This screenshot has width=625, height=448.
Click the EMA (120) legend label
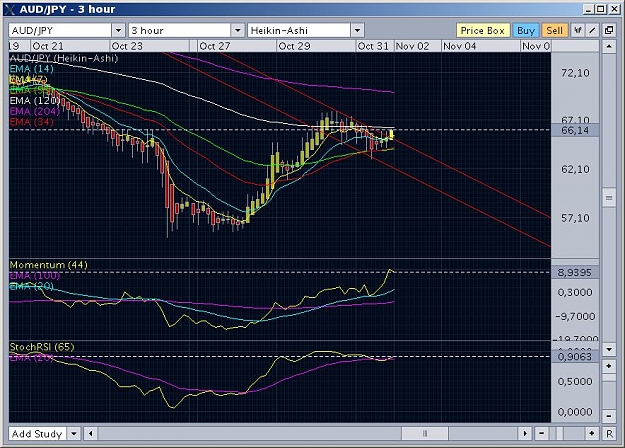click(35, 100)
